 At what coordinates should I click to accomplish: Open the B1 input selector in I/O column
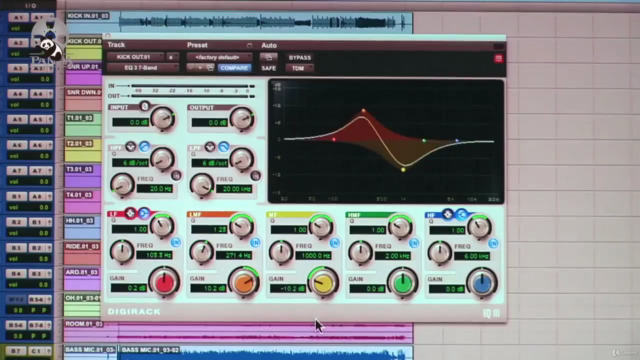pyautogui.click(x=17, y=197)
